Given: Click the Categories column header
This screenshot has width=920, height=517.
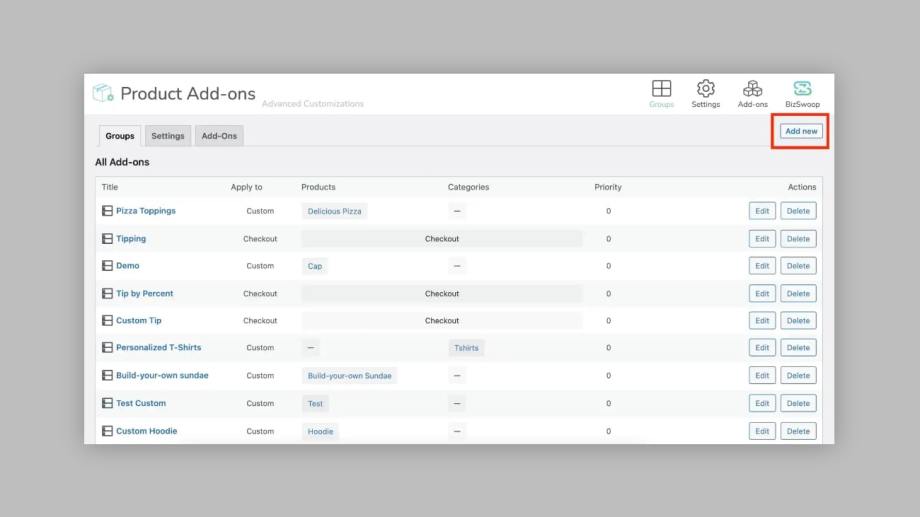Looking at the screenshot, I should click(x=468, y=187).
